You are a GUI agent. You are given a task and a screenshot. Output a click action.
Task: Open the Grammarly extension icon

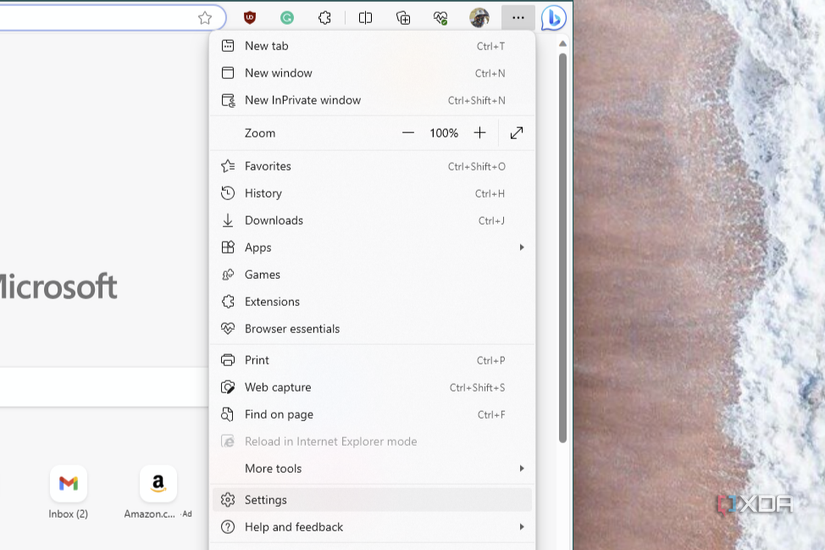pyautogui.click(x=287, y=18)
